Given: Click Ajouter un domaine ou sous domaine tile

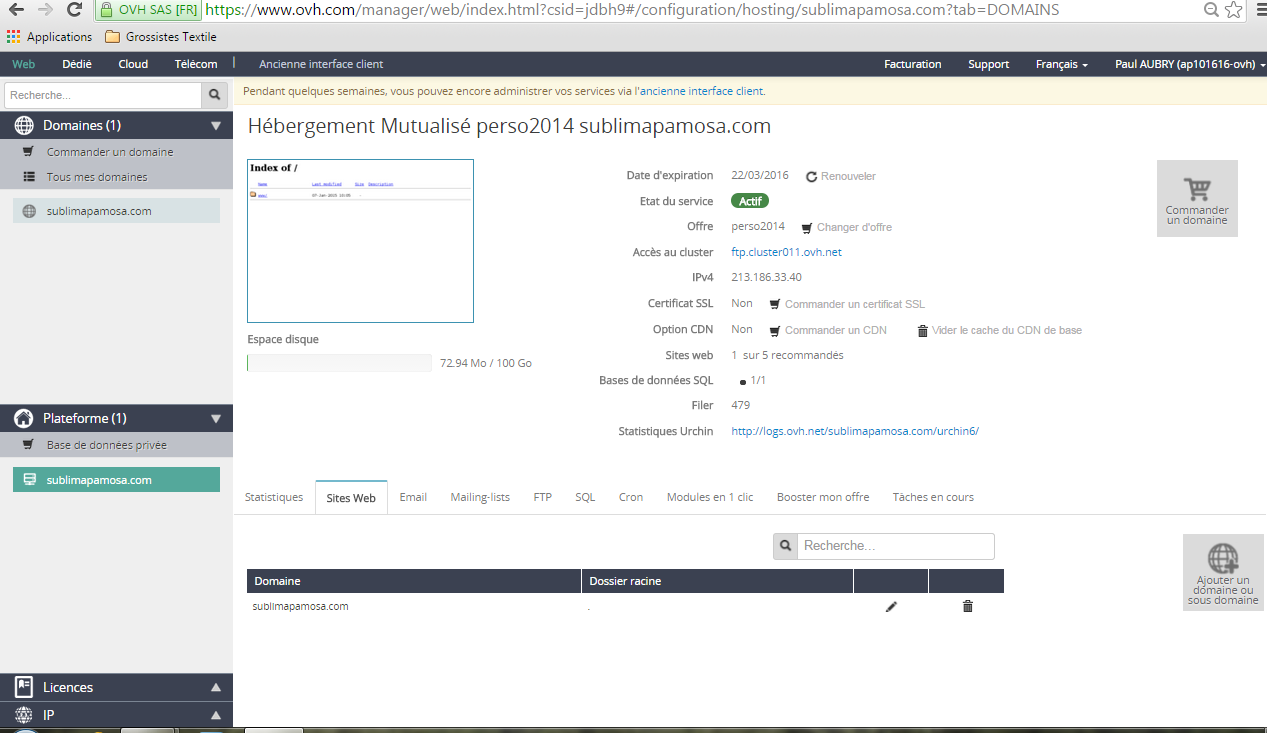Looking at the screenshot, I should (1223, 572).
